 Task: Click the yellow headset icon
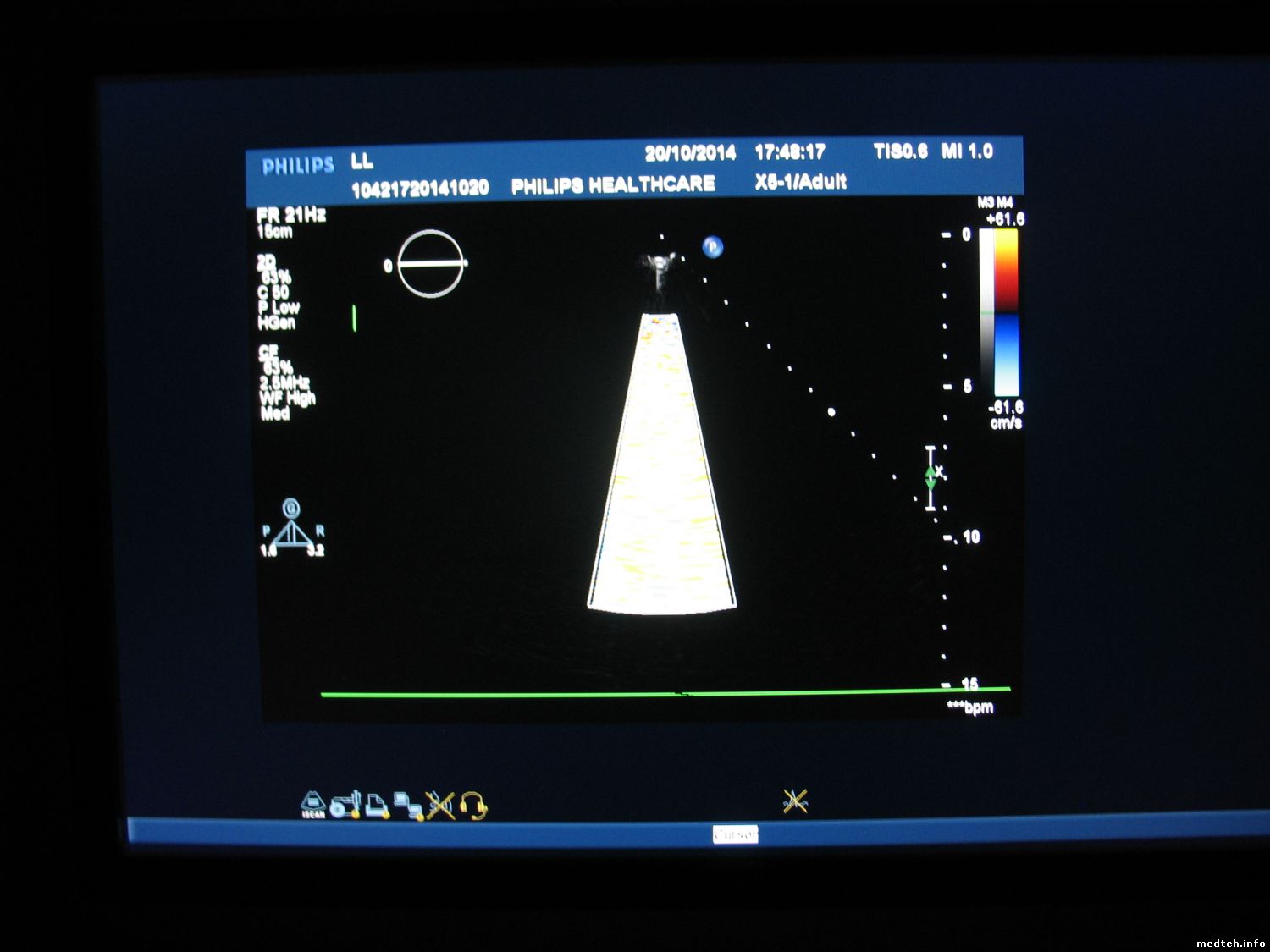click(x=473, y=806)
